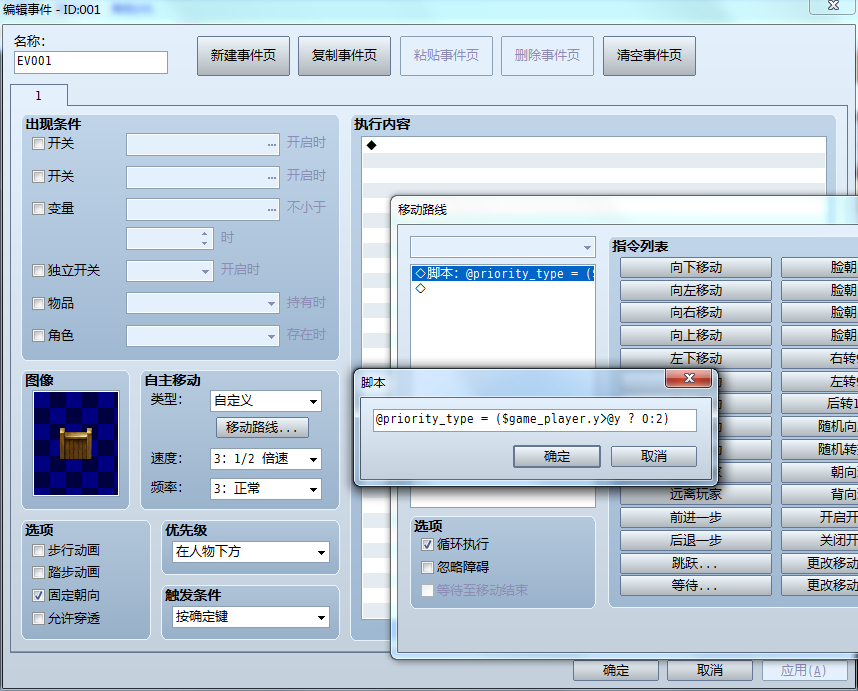Enable 允许穿透 option
This screenshot has height=691, width=858.
(x=38, y=618)
